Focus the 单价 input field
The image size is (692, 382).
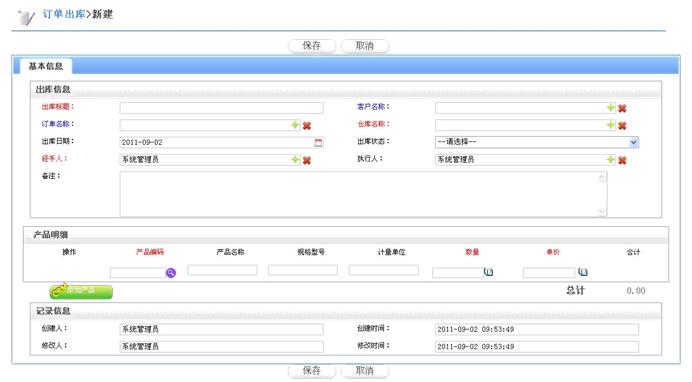tap(549, 273)
